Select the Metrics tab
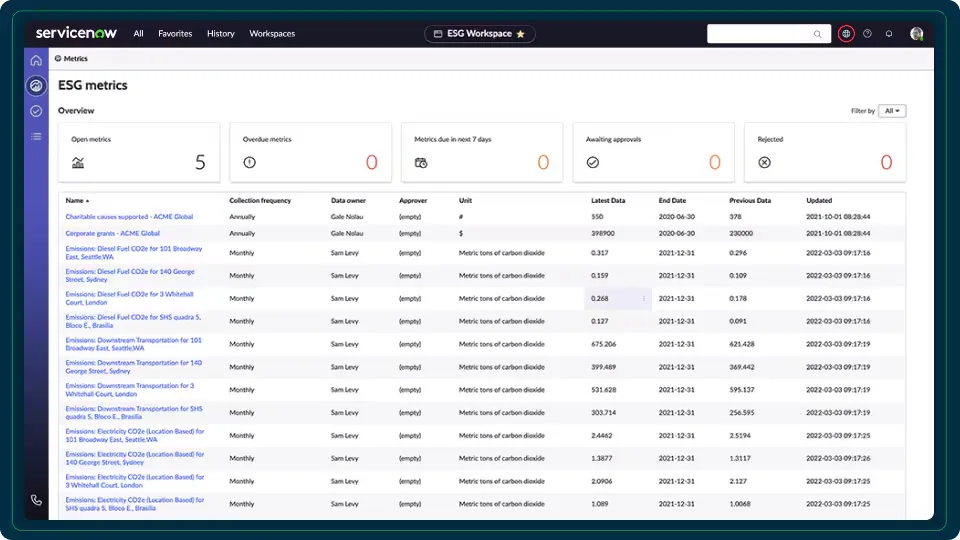Screen dimensions: 960x540 point(74,59)
